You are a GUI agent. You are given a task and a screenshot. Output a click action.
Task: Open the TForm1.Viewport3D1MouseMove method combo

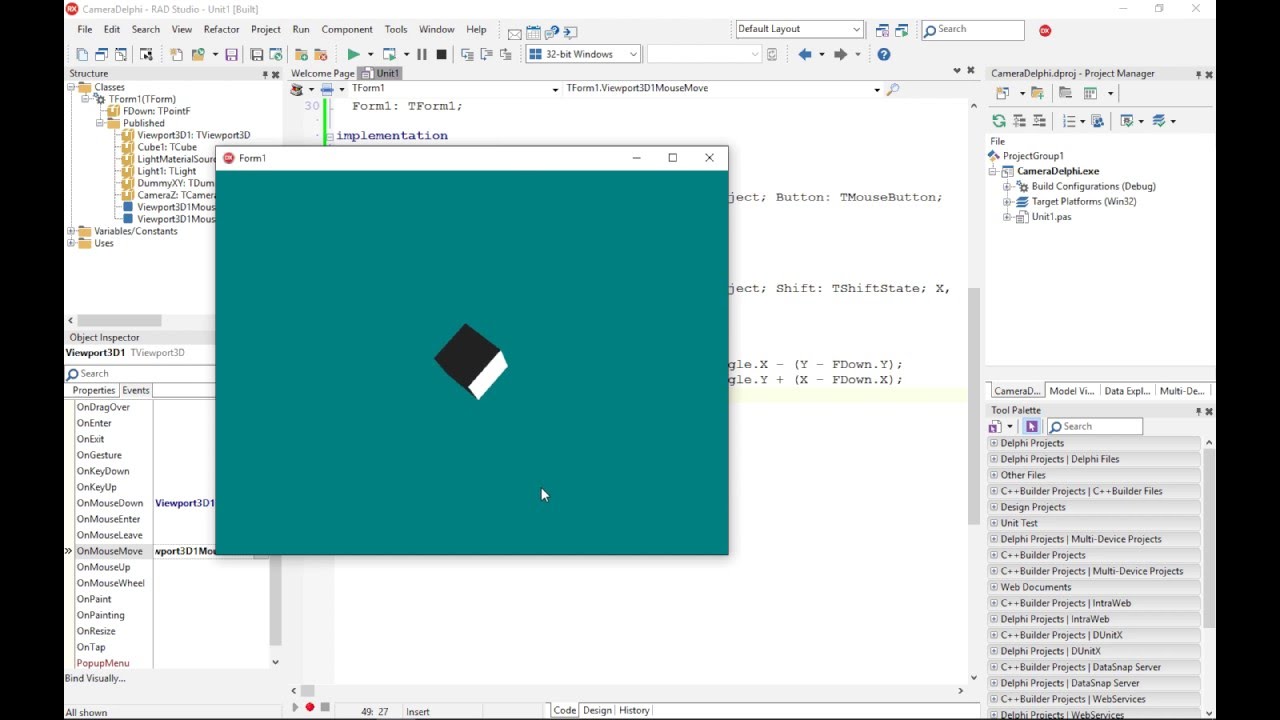click(877, 89)
